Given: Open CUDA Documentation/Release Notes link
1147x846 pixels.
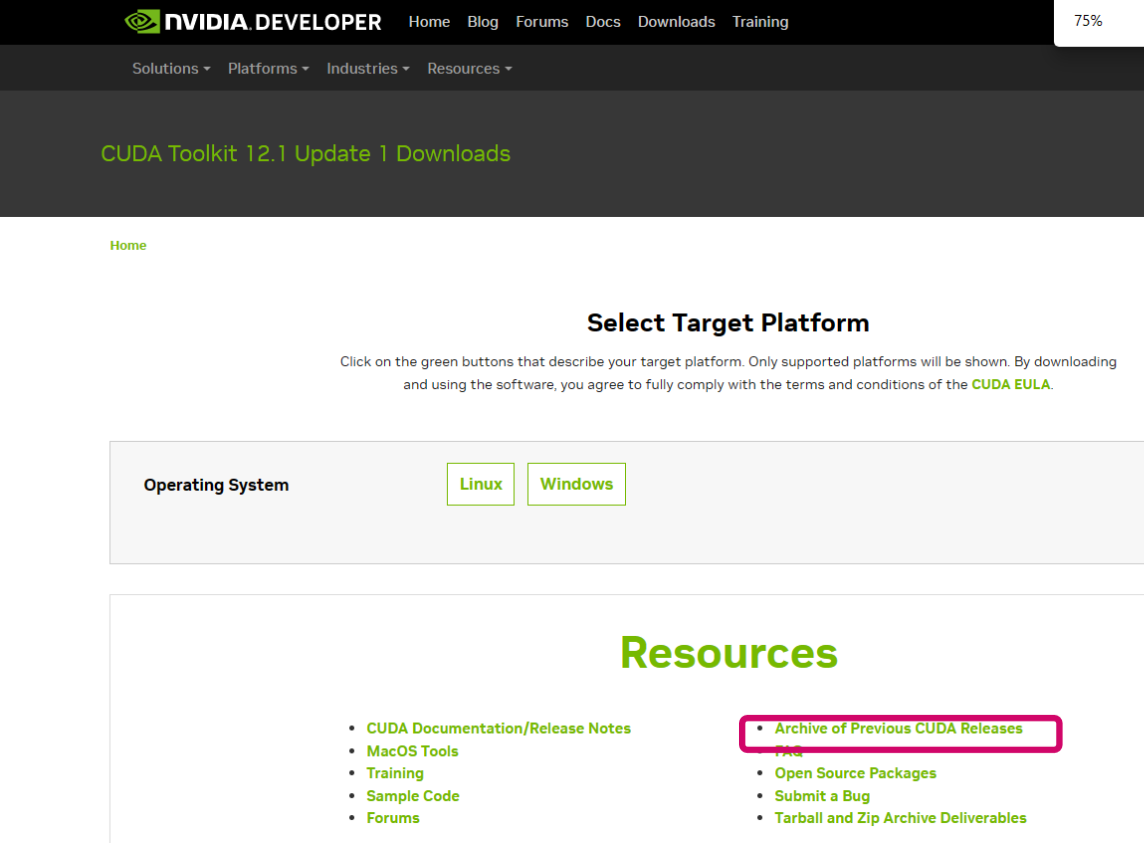Looking at the screenshot, I should click(498, 729).
